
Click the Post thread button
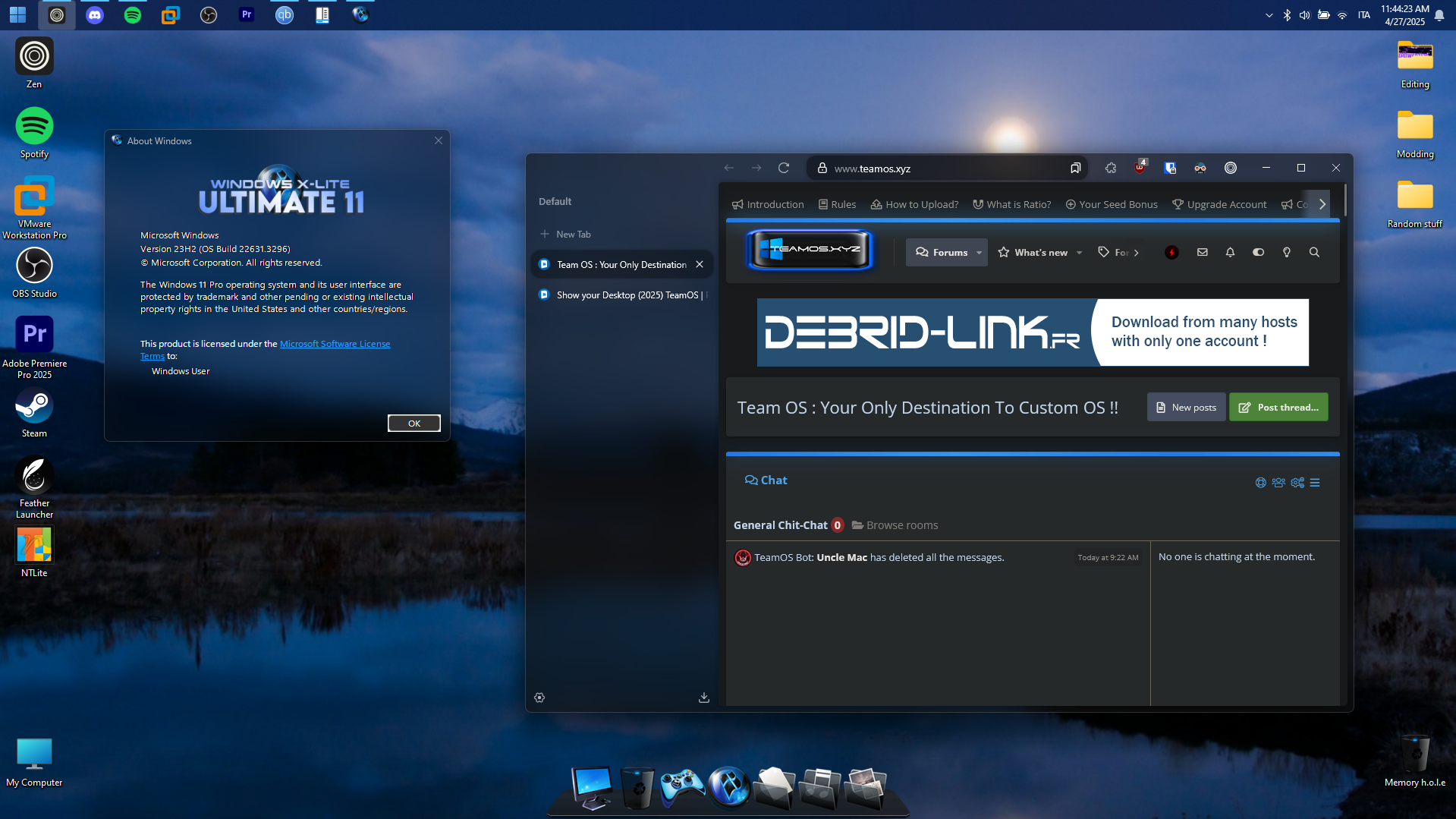point(1278,407)
